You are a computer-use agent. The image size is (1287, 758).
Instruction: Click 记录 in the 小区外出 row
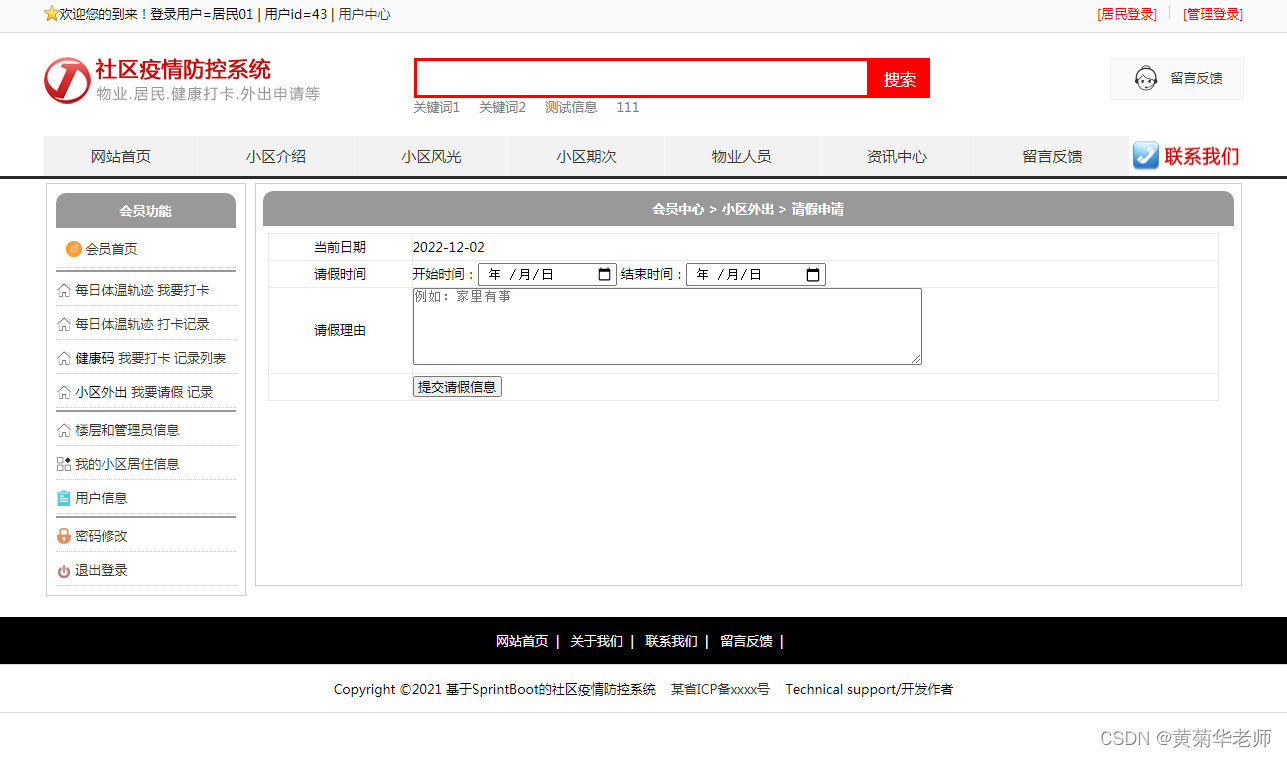click(x=200, y=393)
